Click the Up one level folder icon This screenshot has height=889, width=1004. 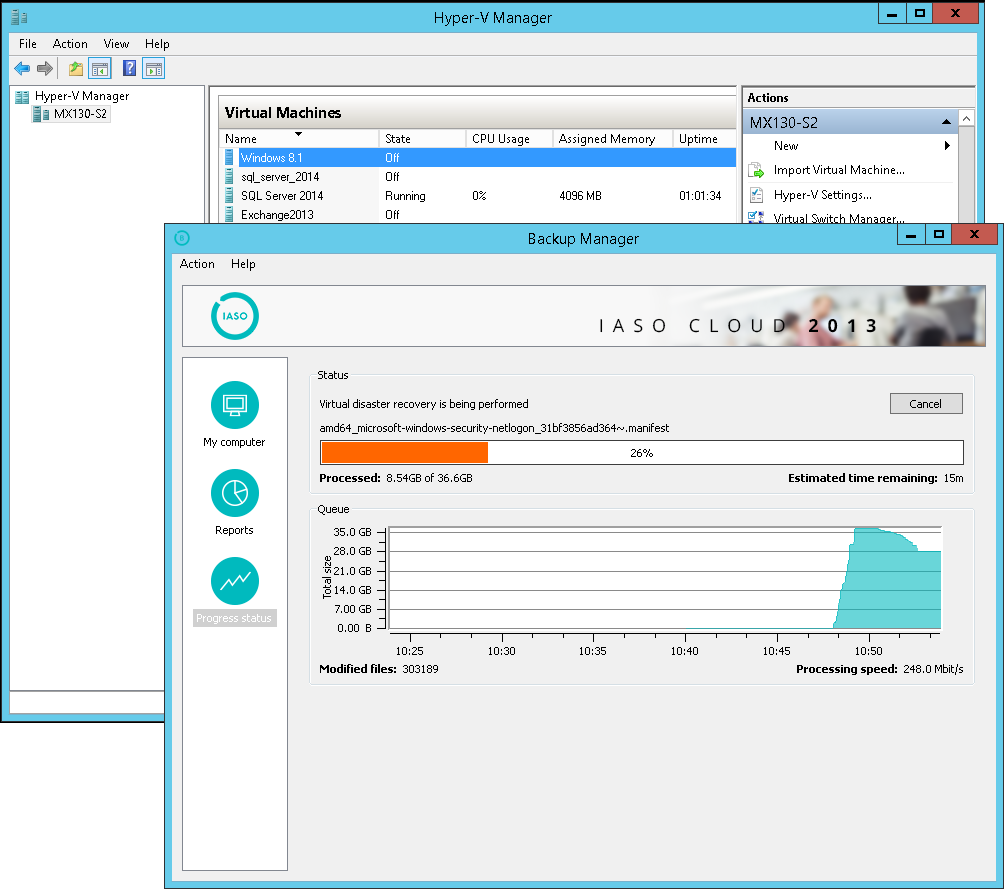point(76,69)
